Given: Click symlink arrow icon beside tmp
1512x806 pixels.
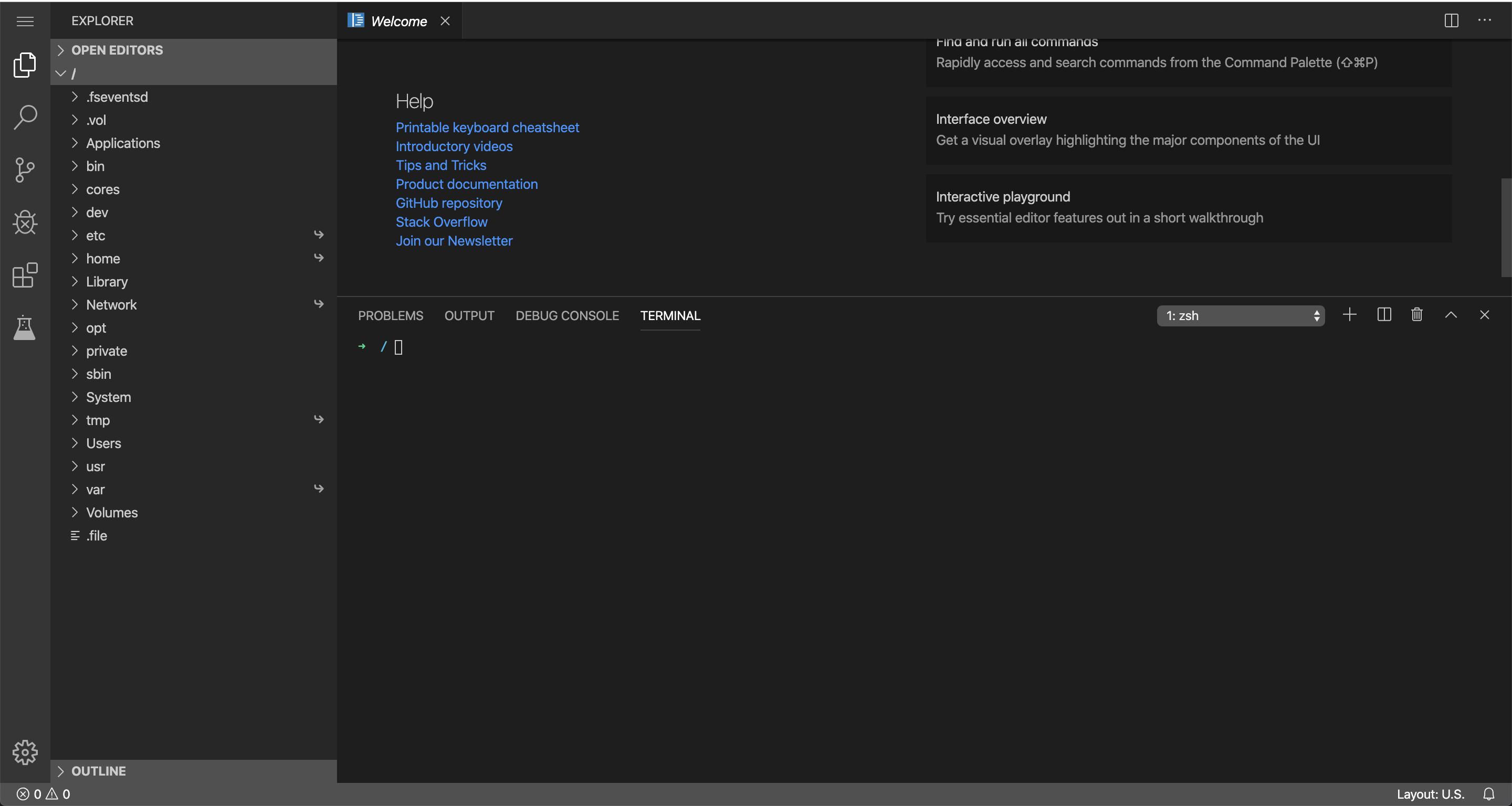Looking at the screenshot, I should [319, 419].
